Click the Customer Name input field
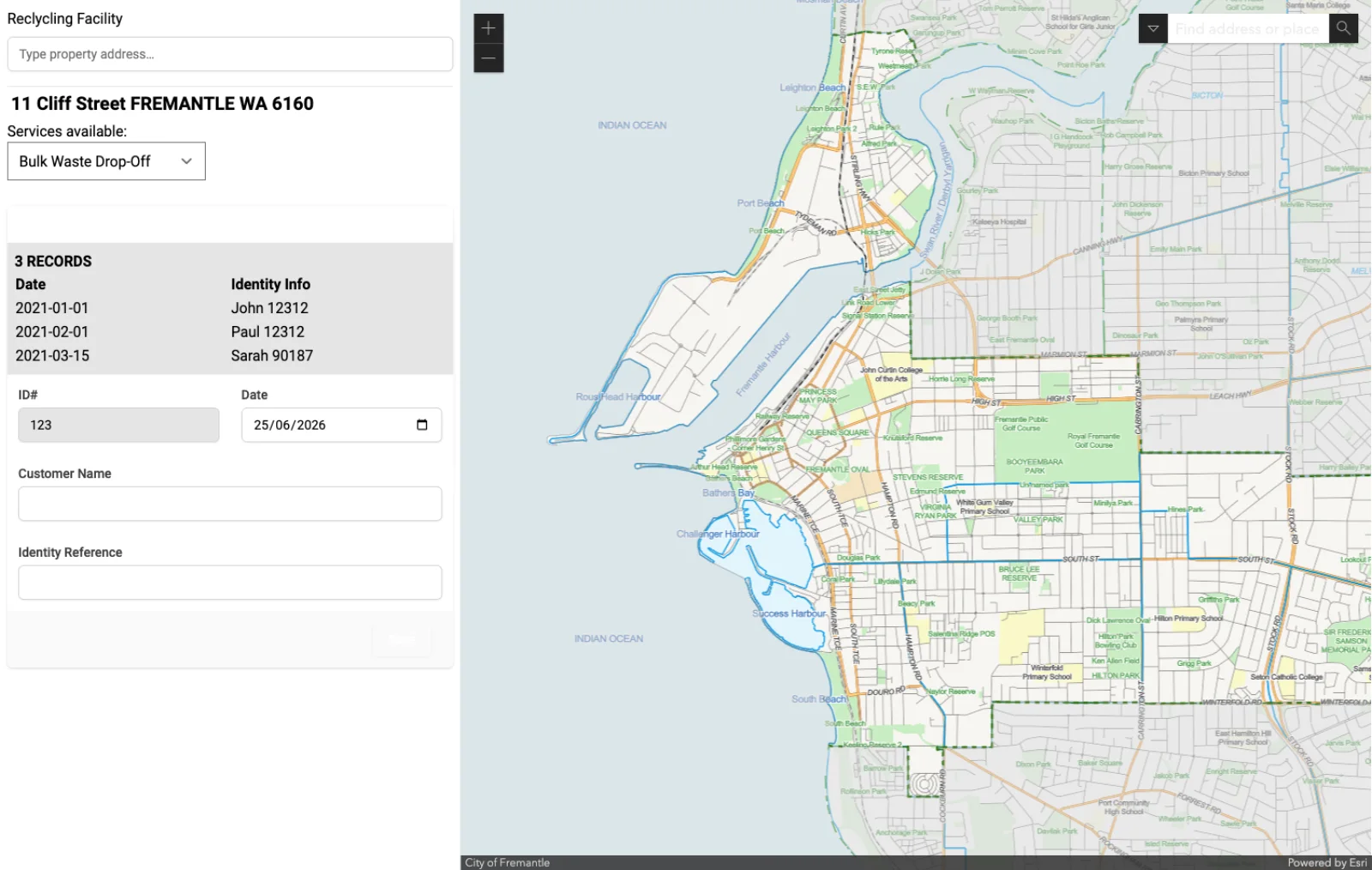 click(230, 504)
